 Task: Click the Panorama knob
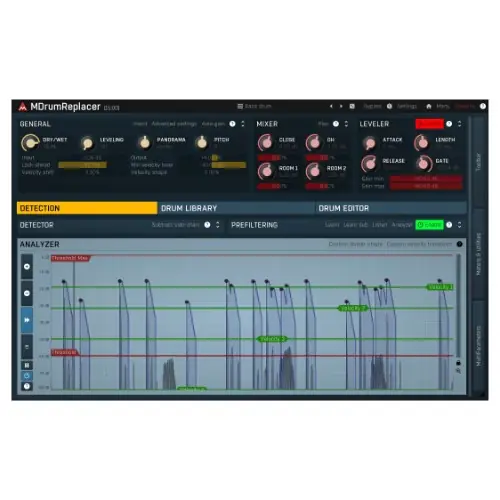[x=144, y=143]
